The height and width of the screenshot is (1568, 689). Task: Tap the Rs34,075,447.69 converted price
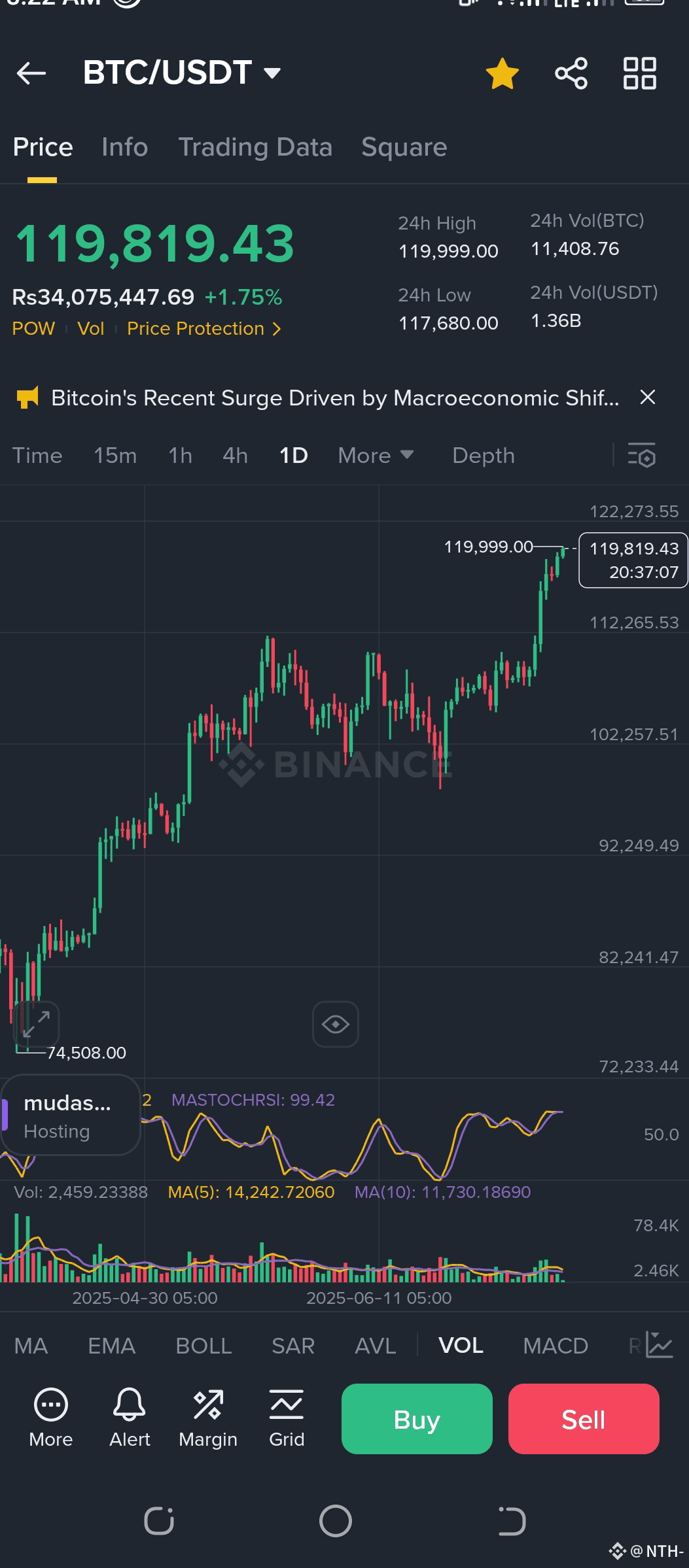coord(103,298)
